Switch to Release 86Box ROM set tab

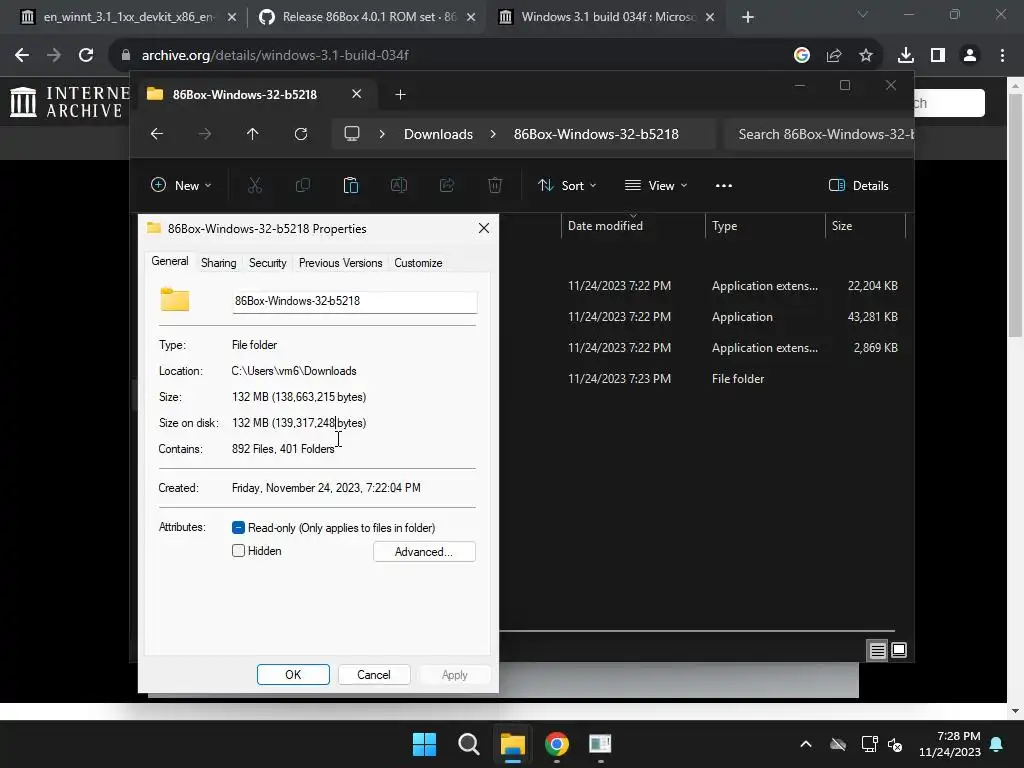[366, 17]
